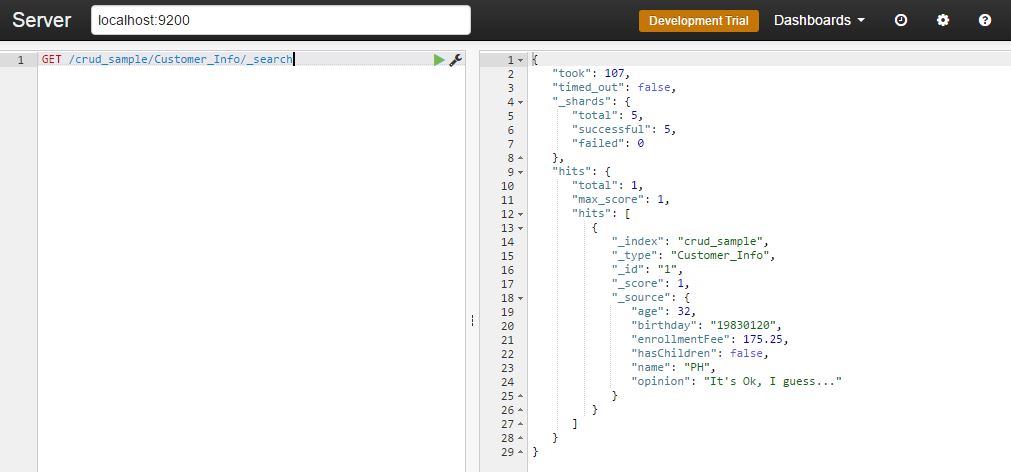
Task: Collapse the fold arrow on line 13
Action: coord(521,228)
